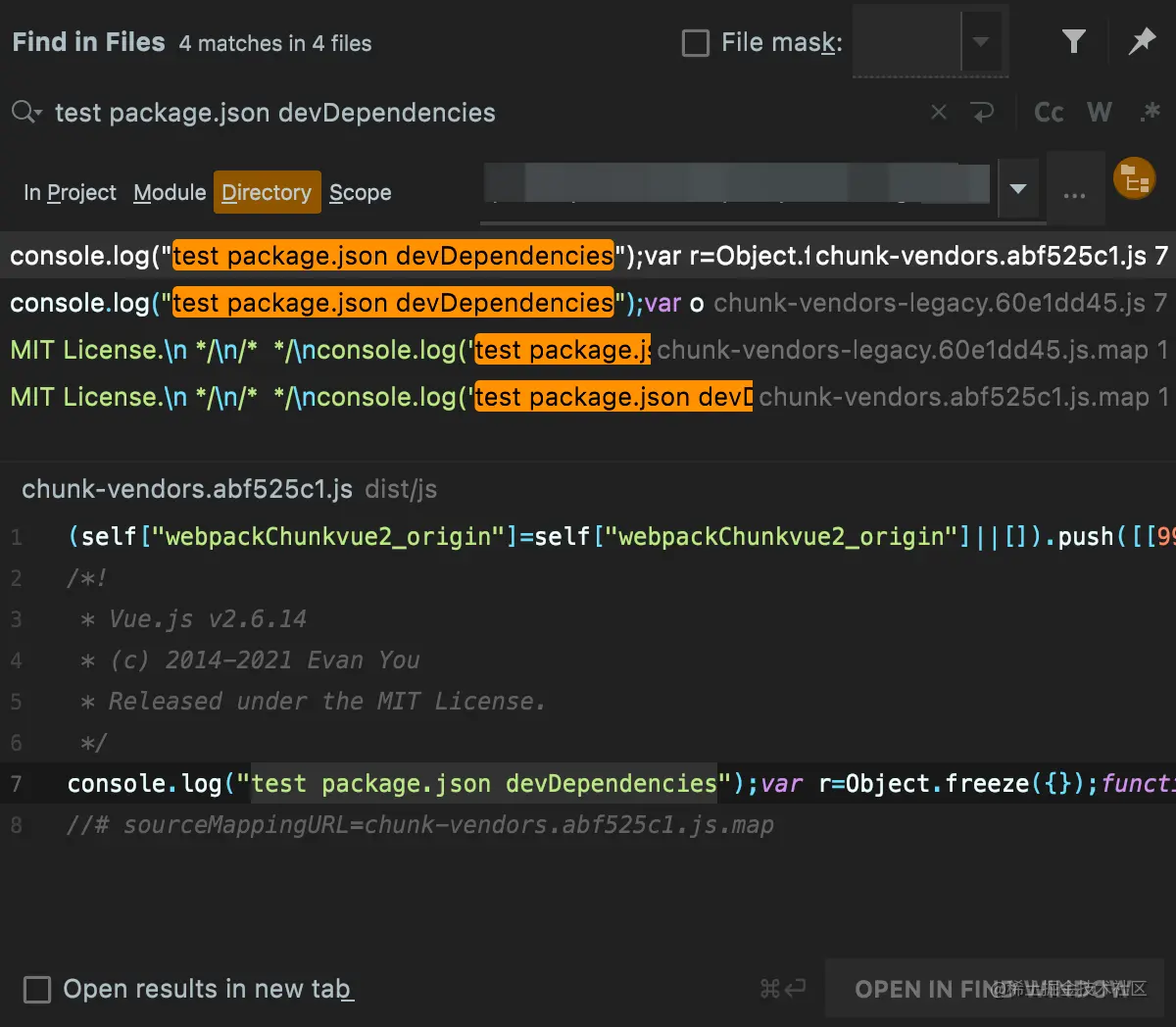Toggle Regex (.*) search option
The image size is (1176, 1027).
click(x=1150, y=113)
